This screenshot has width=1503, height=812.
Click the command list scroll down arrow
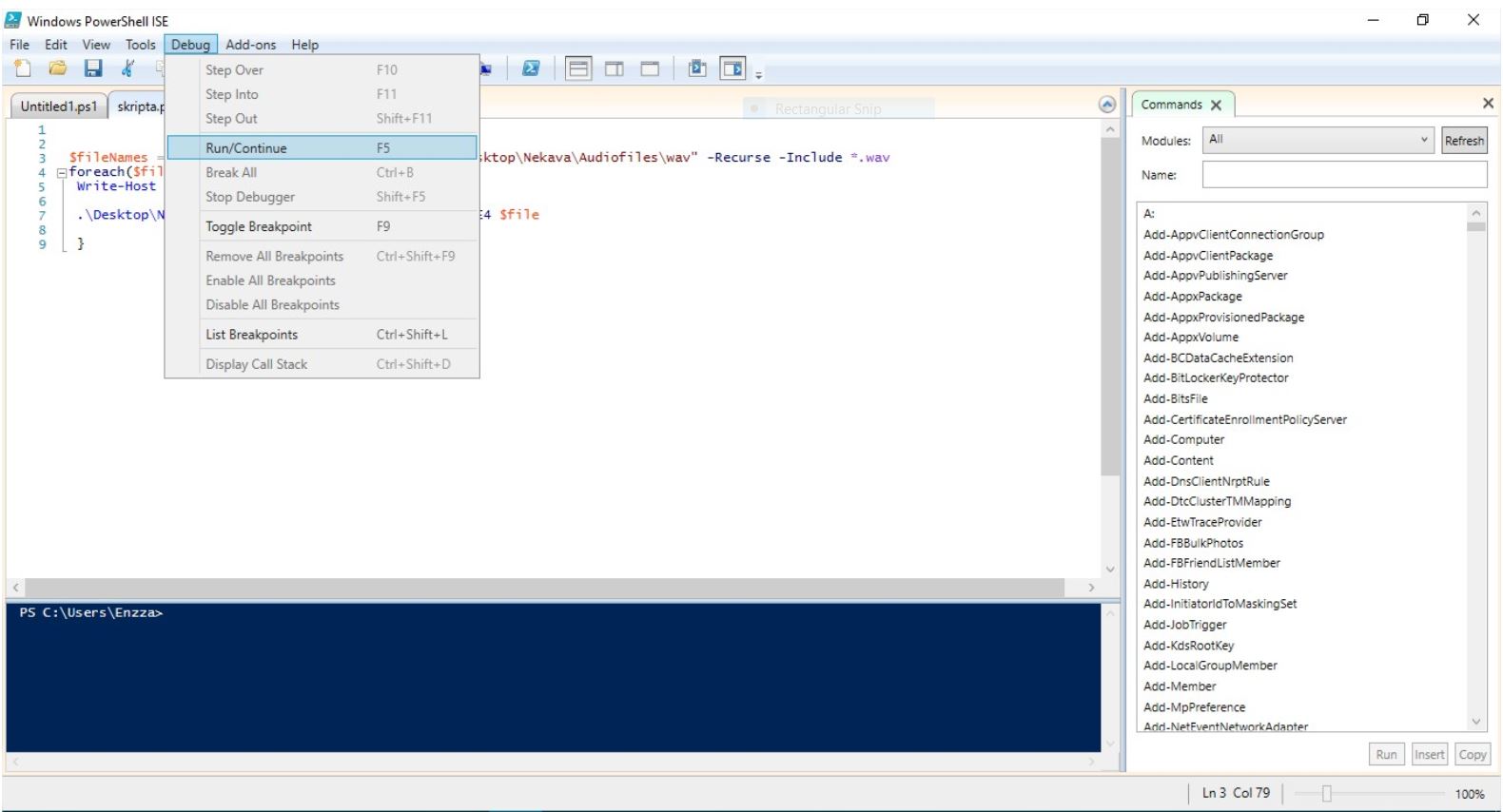(1476, 723)
